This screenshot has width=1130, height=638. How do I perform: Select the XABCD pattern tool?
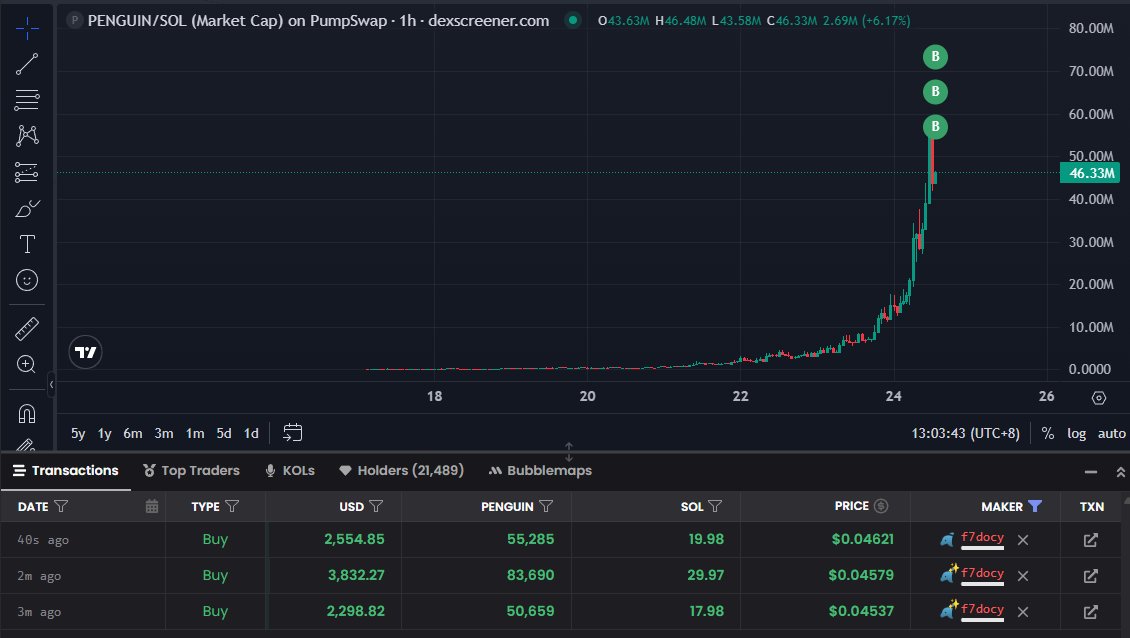(27, 136)
